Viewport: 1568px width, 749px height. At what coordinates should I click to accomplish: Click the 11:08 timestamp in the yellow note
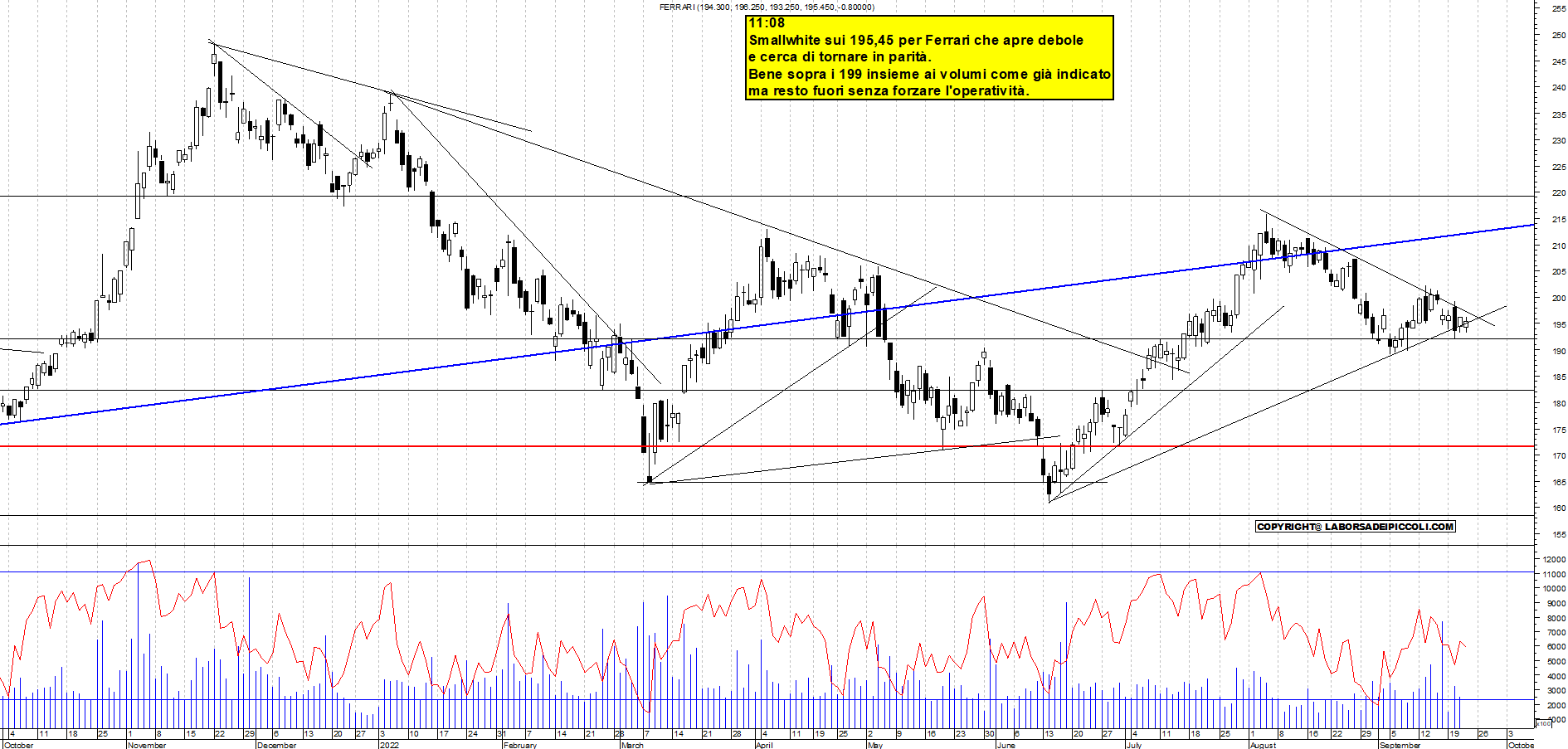tap(767, 23)
